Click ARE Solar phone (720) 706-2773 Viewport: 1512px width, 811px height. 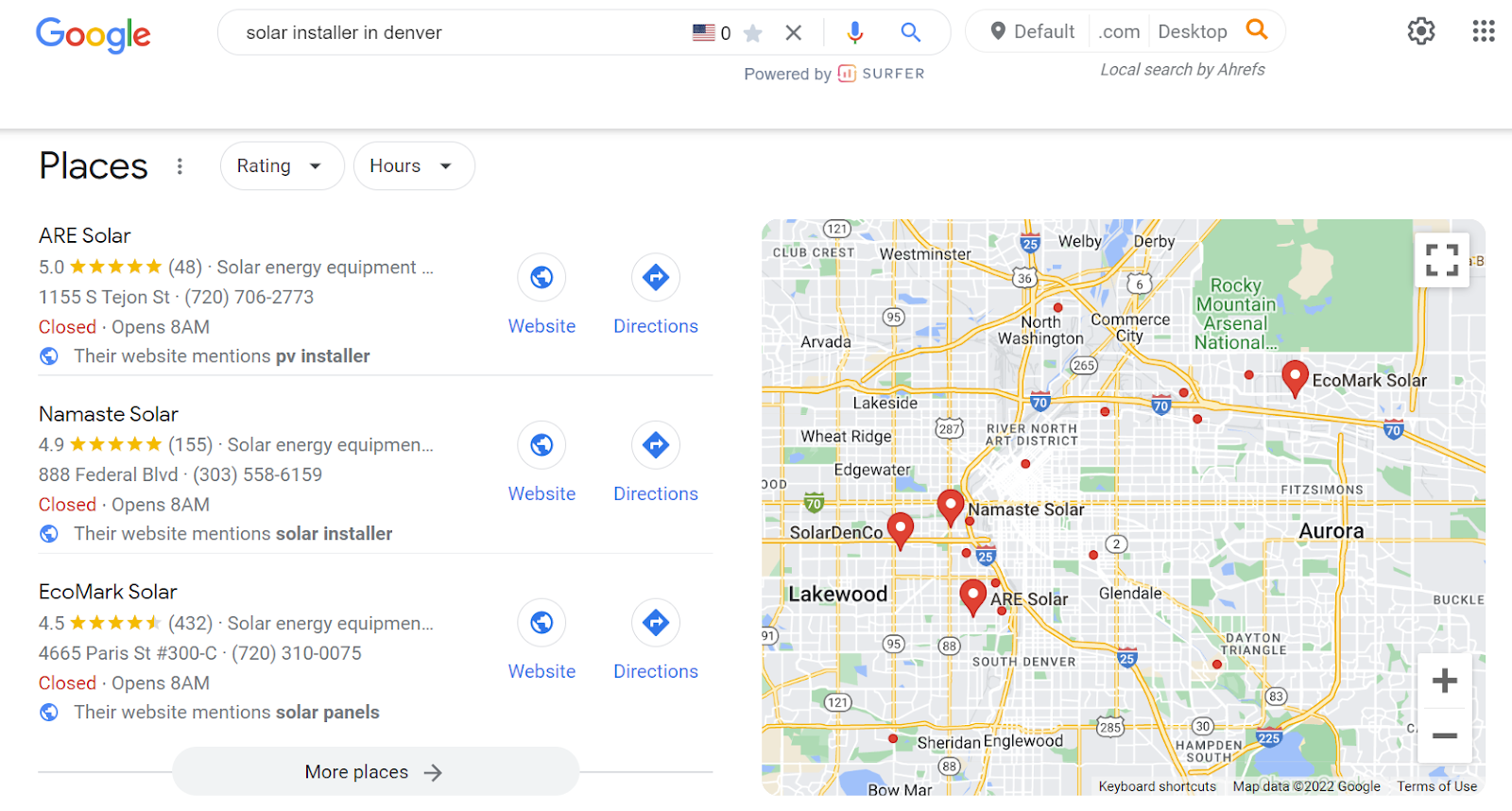pyautogui.click(x=249, y=297)
